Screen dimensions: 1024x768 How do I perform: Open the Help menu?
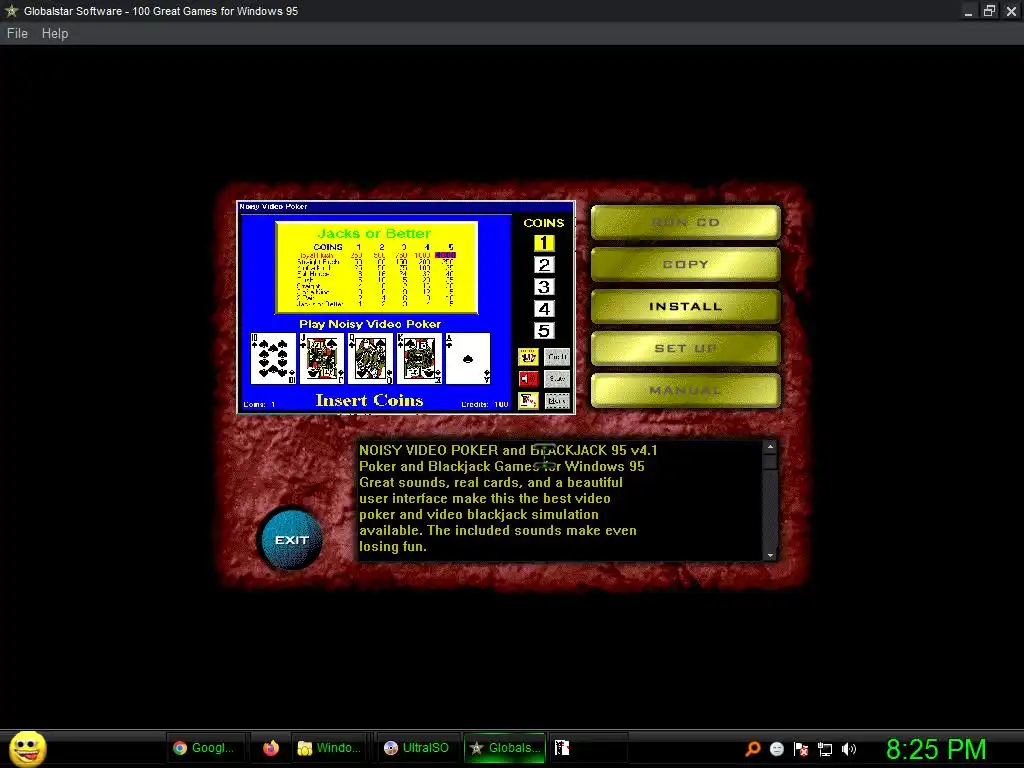click(55, 33)
